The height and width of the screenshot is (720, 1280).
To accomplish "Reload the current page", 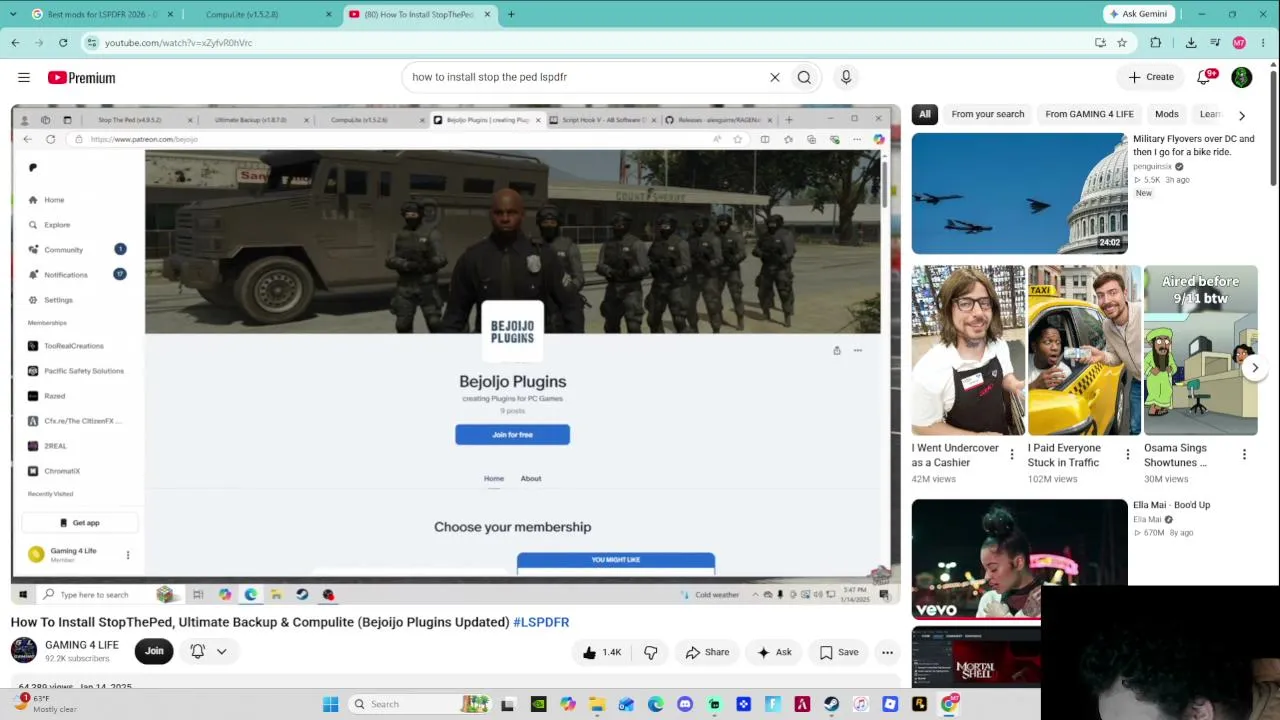I will pyautogui.click(x=63, y=43).
